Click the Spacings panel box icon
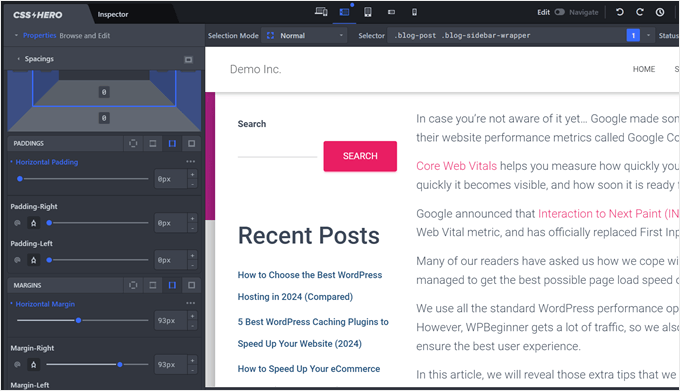Screen dimensions: 680x391 point(188,59)
